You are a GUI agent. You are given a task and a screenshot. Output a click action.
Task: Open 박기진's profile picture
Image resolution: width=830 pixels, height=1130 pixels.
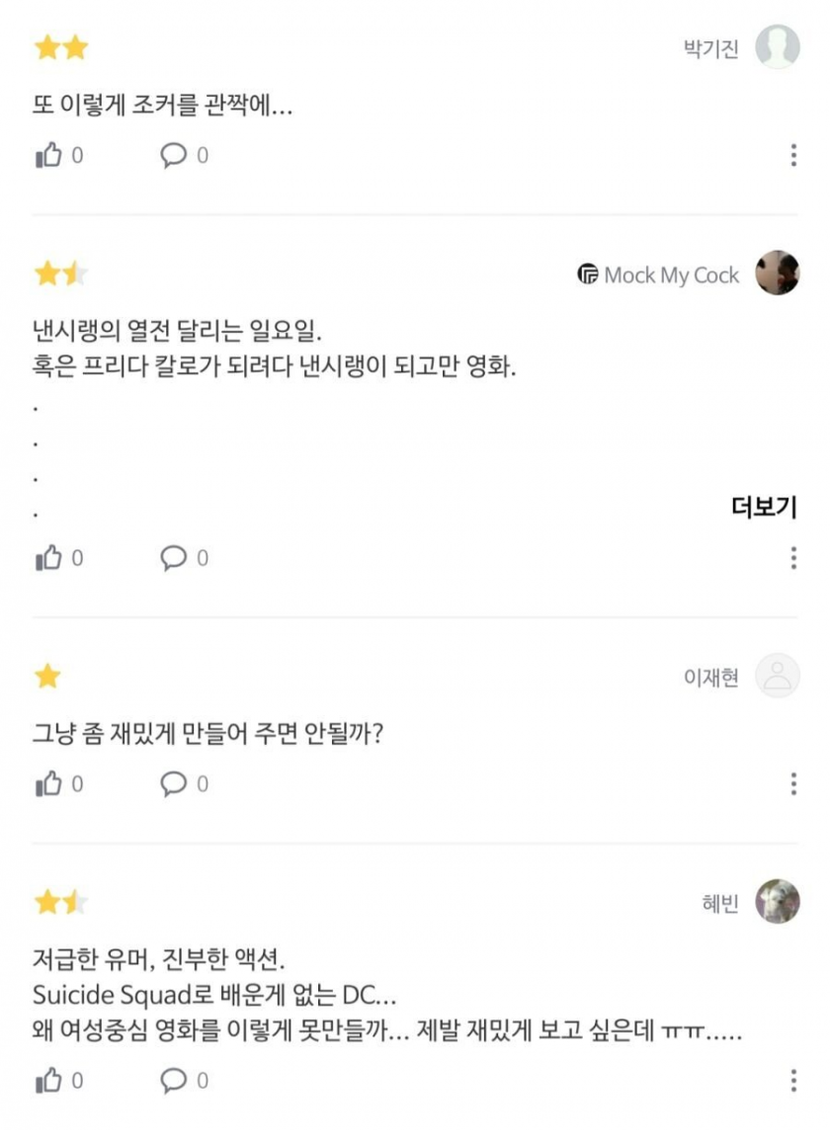777,47
